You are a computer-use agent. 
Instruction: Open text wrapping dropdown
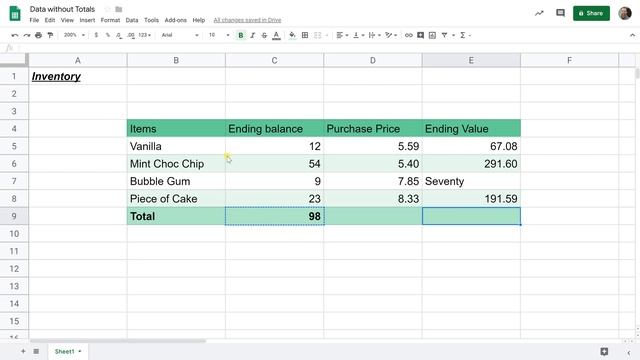[x=374, y=35]
